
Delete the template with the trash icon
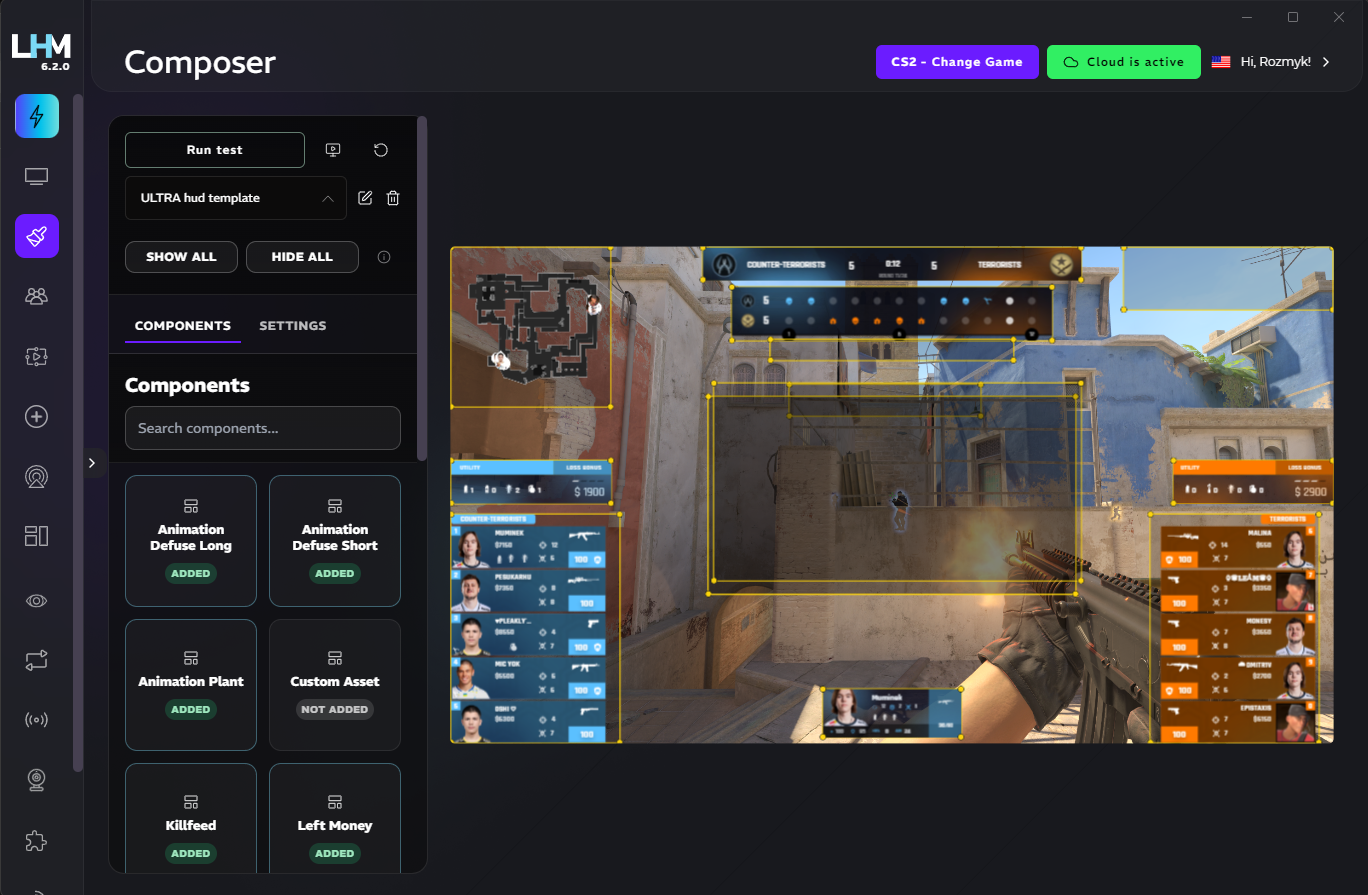tap(392, 197)
